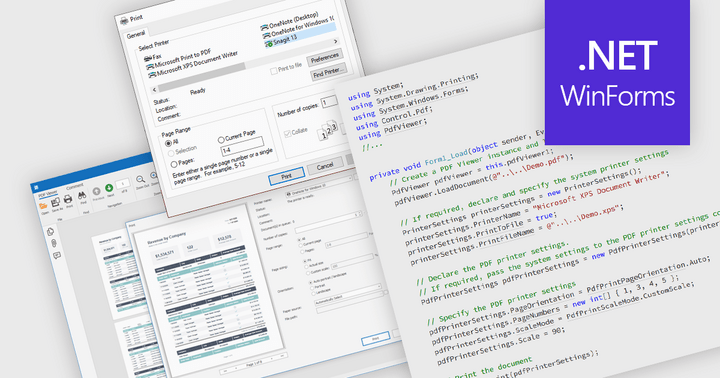Go to Next page with green arrow

coord(109,188)
